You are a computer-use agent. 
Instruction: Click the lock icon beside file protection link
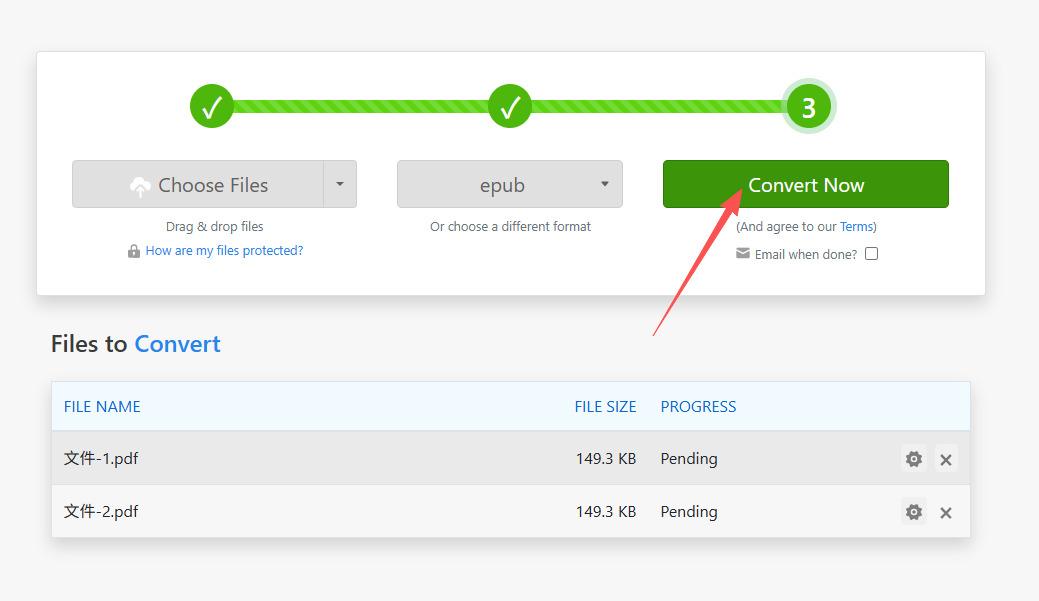click(x=134, y=250)
